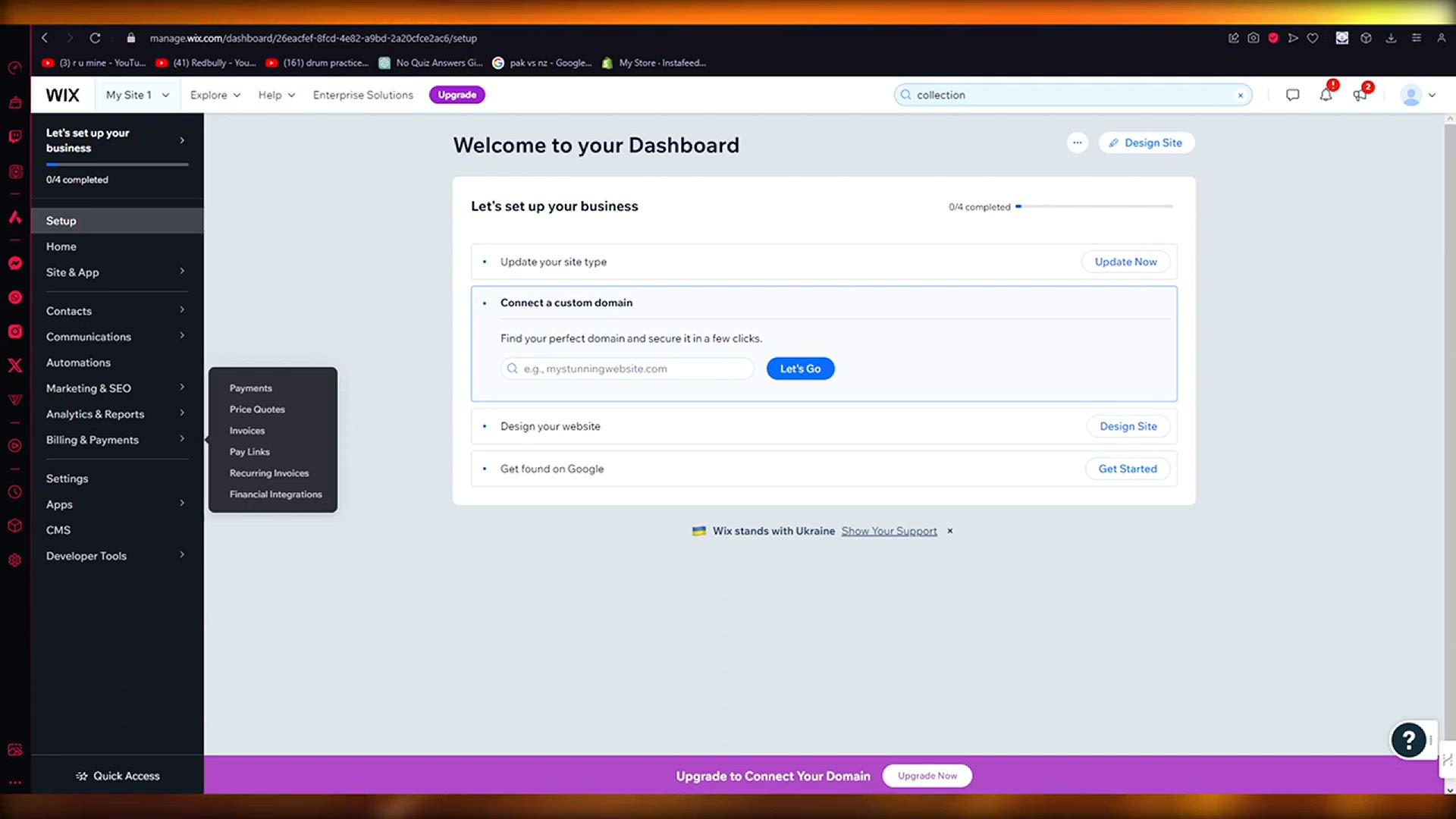
Task: Click the Get Started button
Action: (1127, 469)
